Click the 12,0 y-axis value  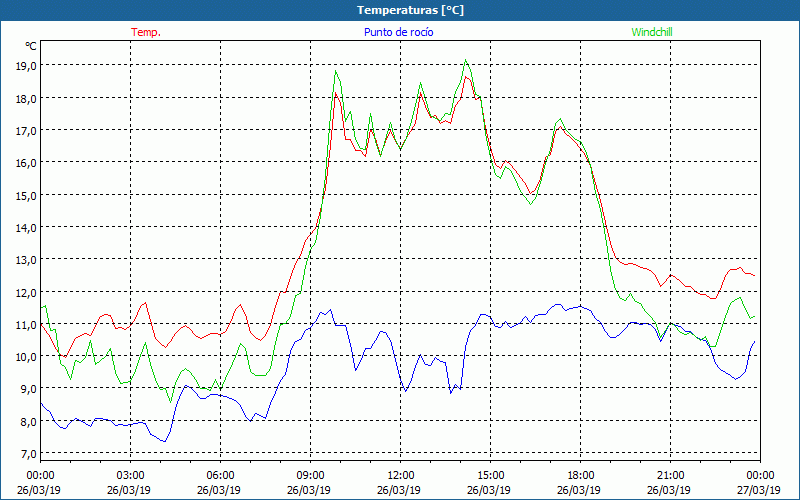(x=27, y=292)
